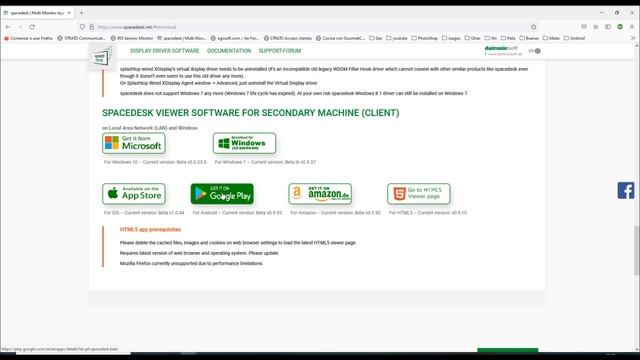This screenshot has width=640, height=360.
Task: Select the spacedesk Multi Monitor tab
Action: [x=37, y=13]
